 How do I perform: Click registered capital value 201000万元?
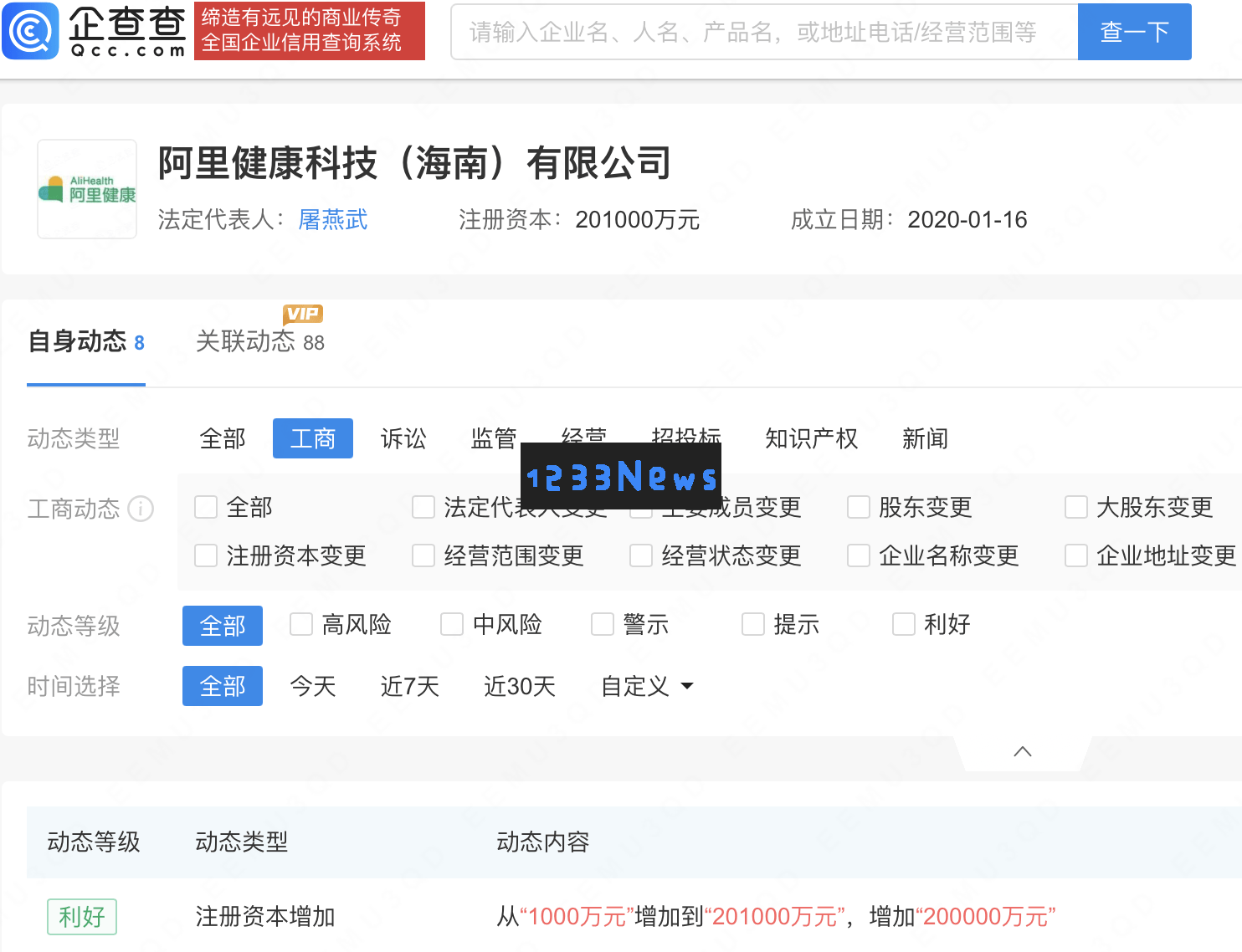[638, 220]
